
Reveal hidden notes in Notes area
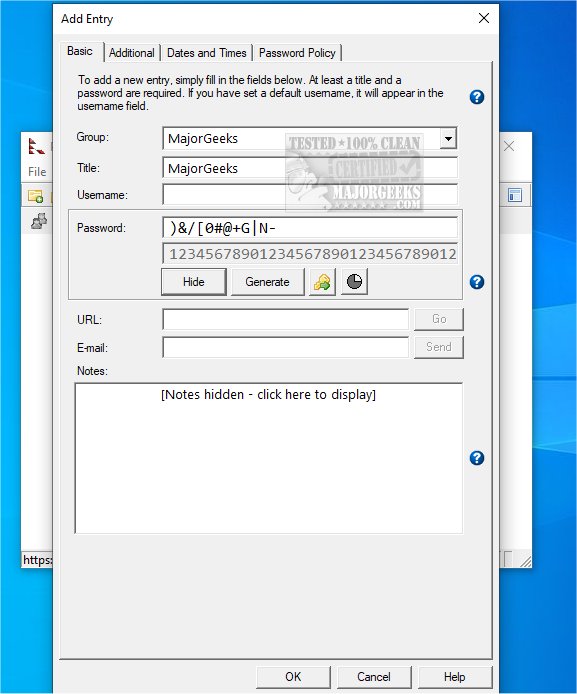point(269,394)
